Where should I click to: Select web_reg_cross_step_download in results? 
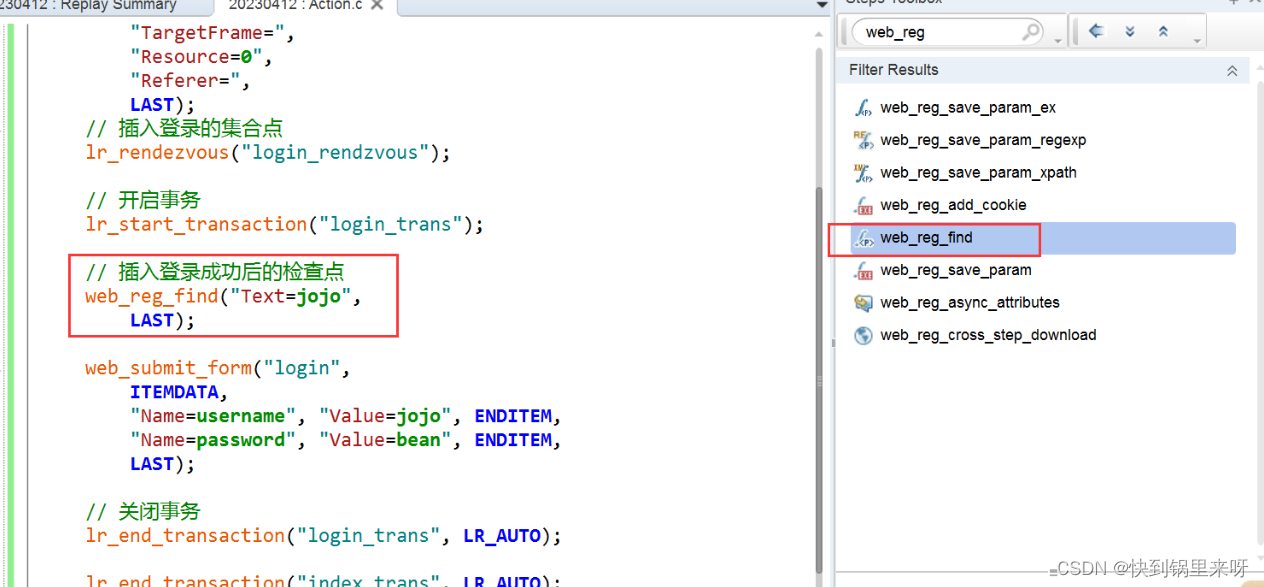pyautogui.click(x=988, y=335)
